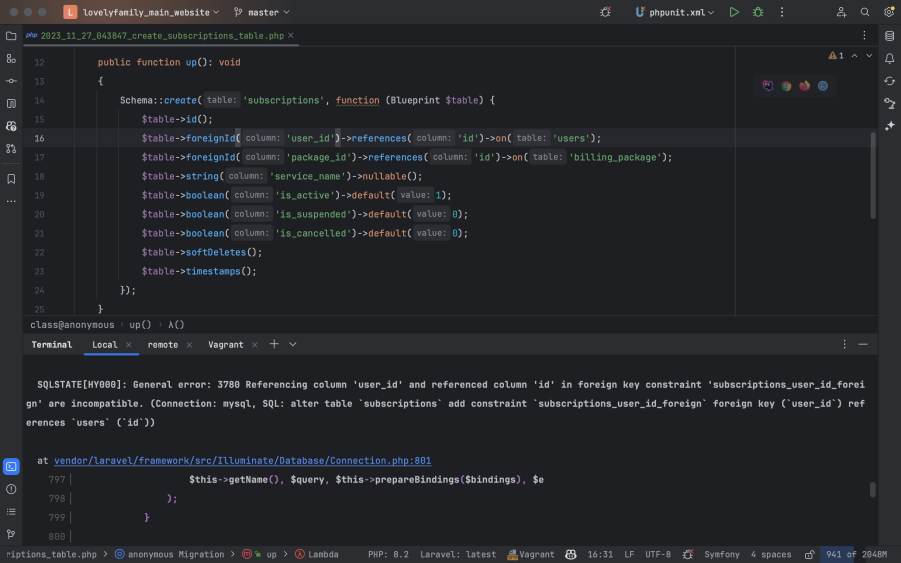The height and width of the screenshot is (563, 901).
Task: Open phpunit.xml run configuration dropdown
Action: click(675, 12)
